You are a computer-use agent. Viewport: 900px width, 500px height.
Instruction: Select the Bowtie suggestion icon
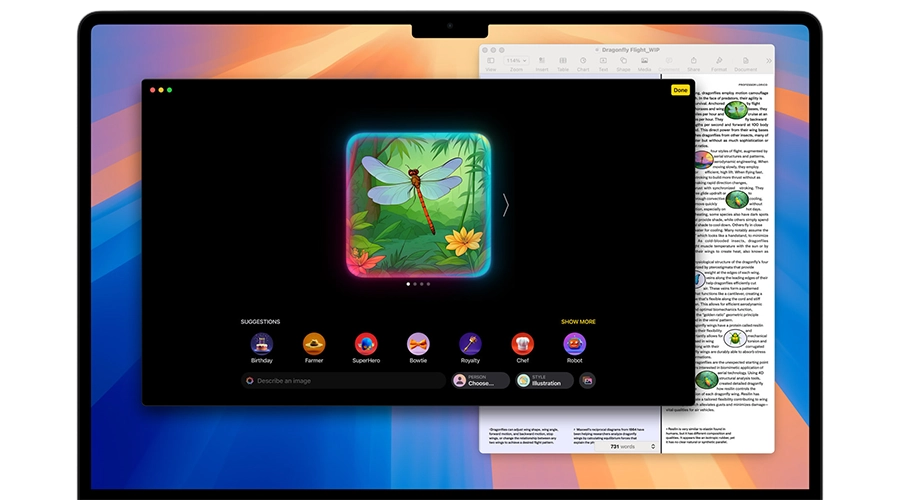pyautogui.click(x=418, y=344)
